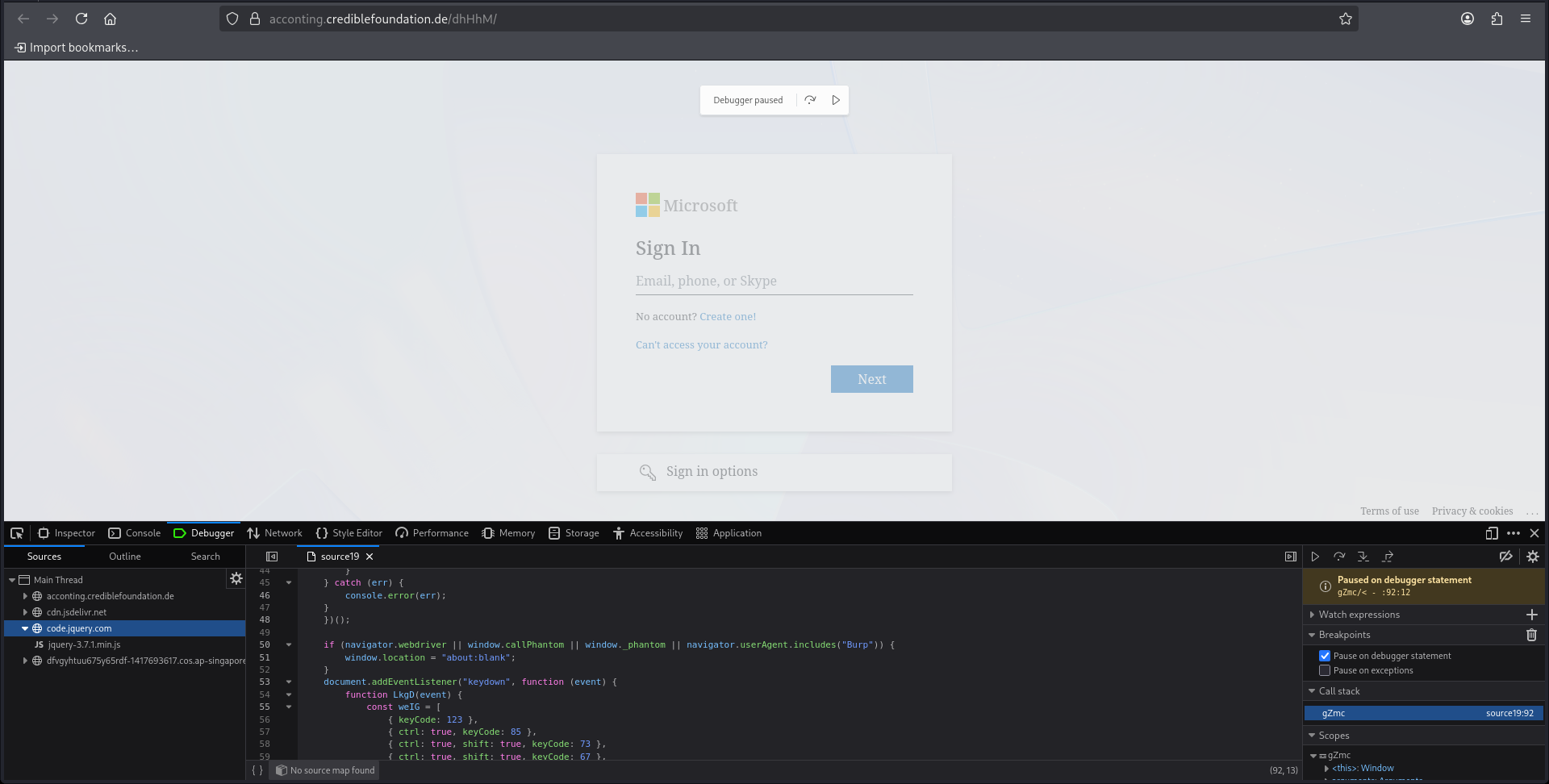Click the No source map found indicator
The height and width of the screenshot is (784, 1549).
(x=325, y=770)
